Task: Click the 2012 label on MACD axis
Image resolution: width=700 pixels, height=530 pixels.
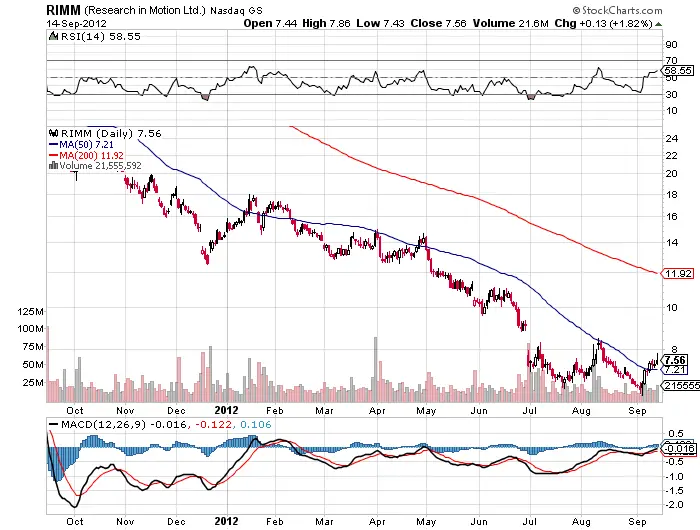Action: tap(226, 521)
